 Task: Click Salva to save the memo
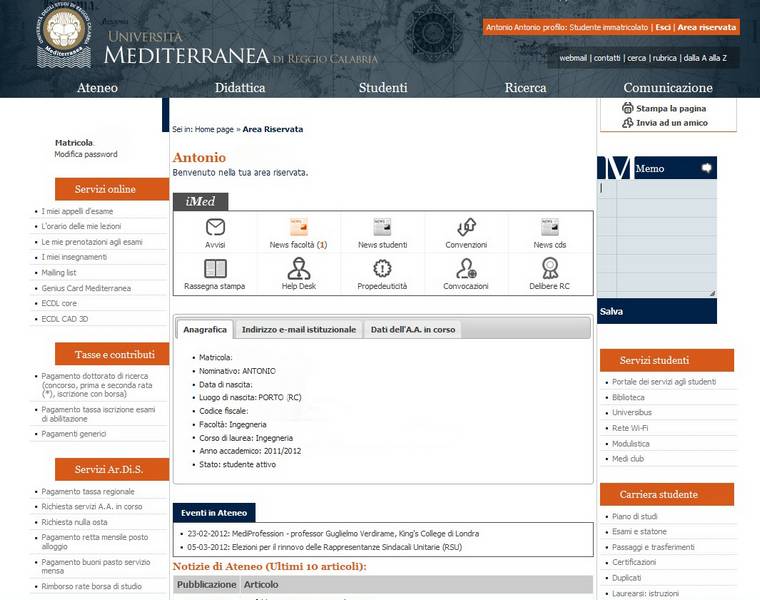pyautogui.click(x=611, y=311)
